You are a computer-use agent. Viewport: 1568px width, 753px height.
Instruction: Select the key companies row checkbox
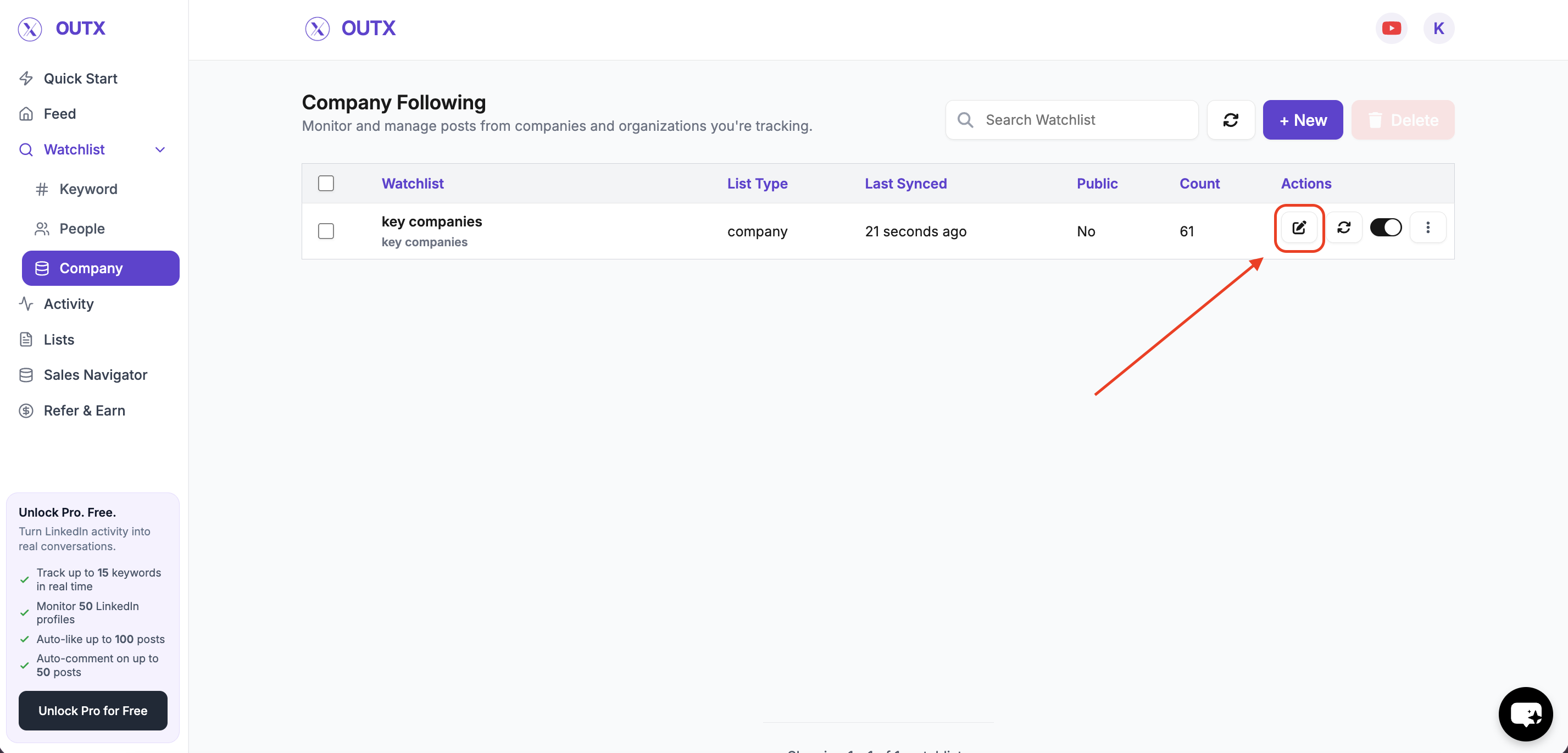coord(326,231)
